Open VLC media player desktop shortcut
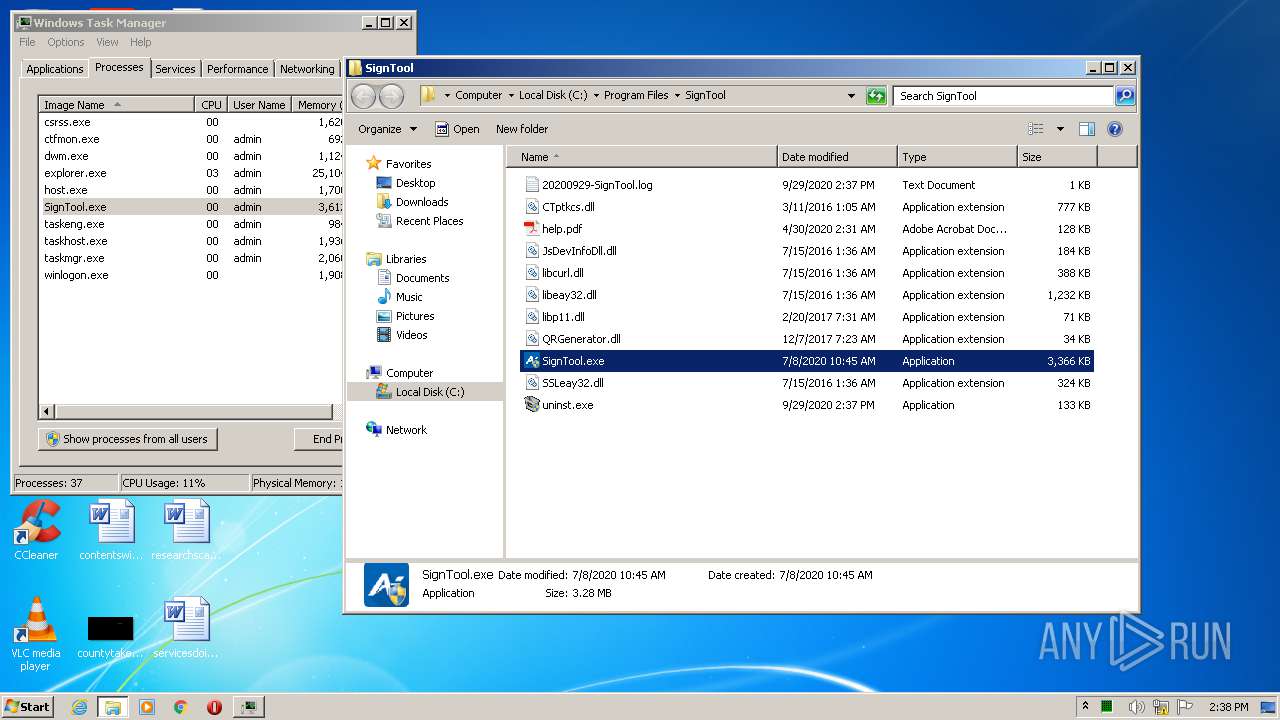 [36, 634]
